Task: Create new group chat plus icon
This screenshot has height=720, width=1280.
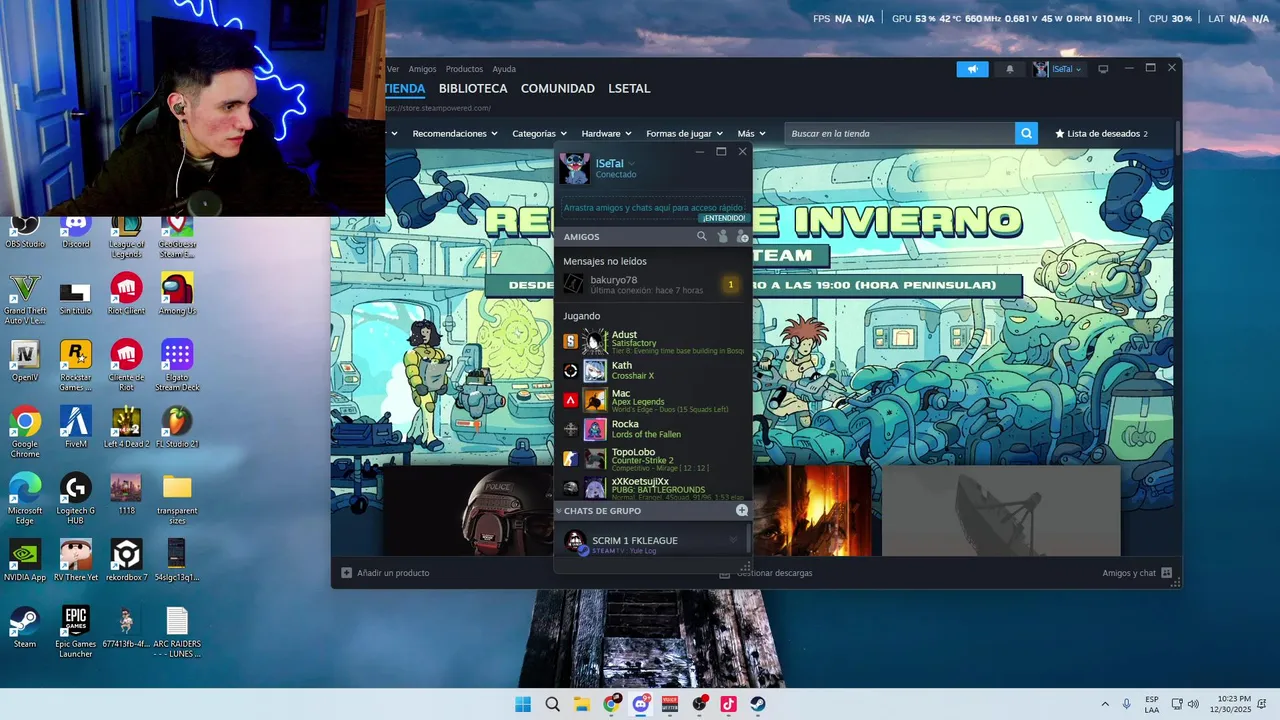Action: [742, 510]
